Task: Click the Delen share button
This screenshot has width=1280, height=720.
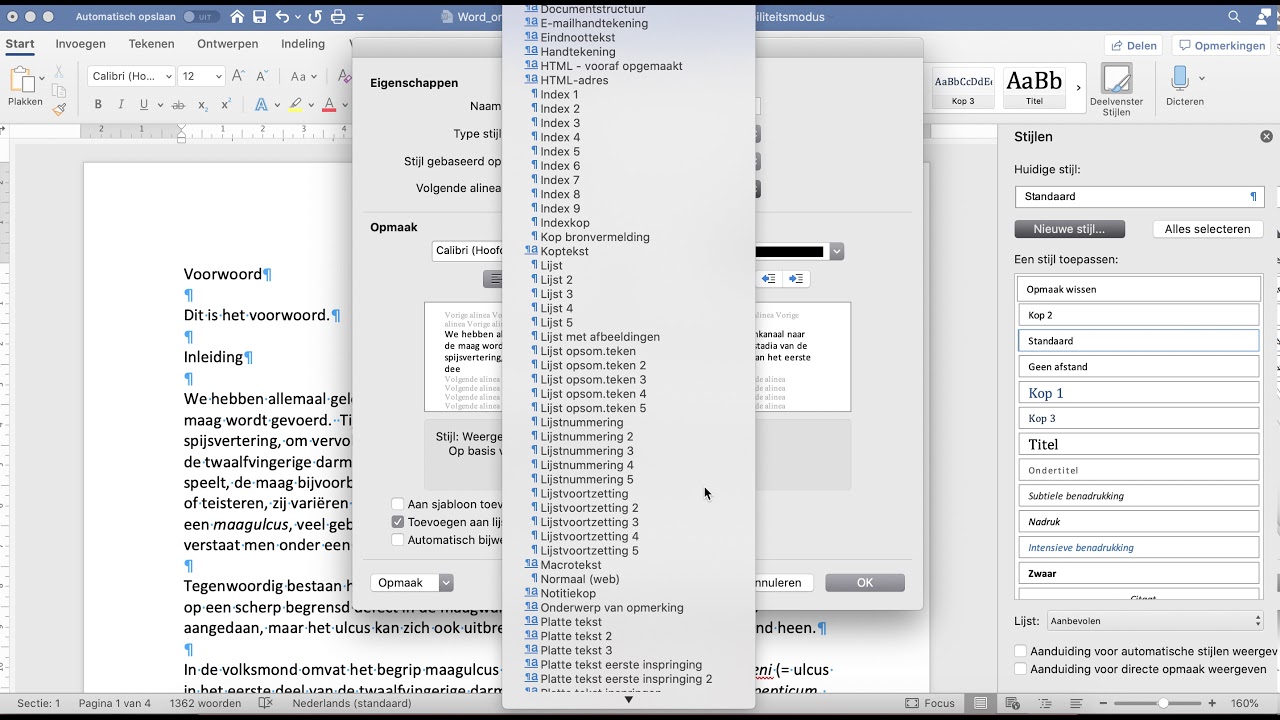Action: click(1135, 45)
